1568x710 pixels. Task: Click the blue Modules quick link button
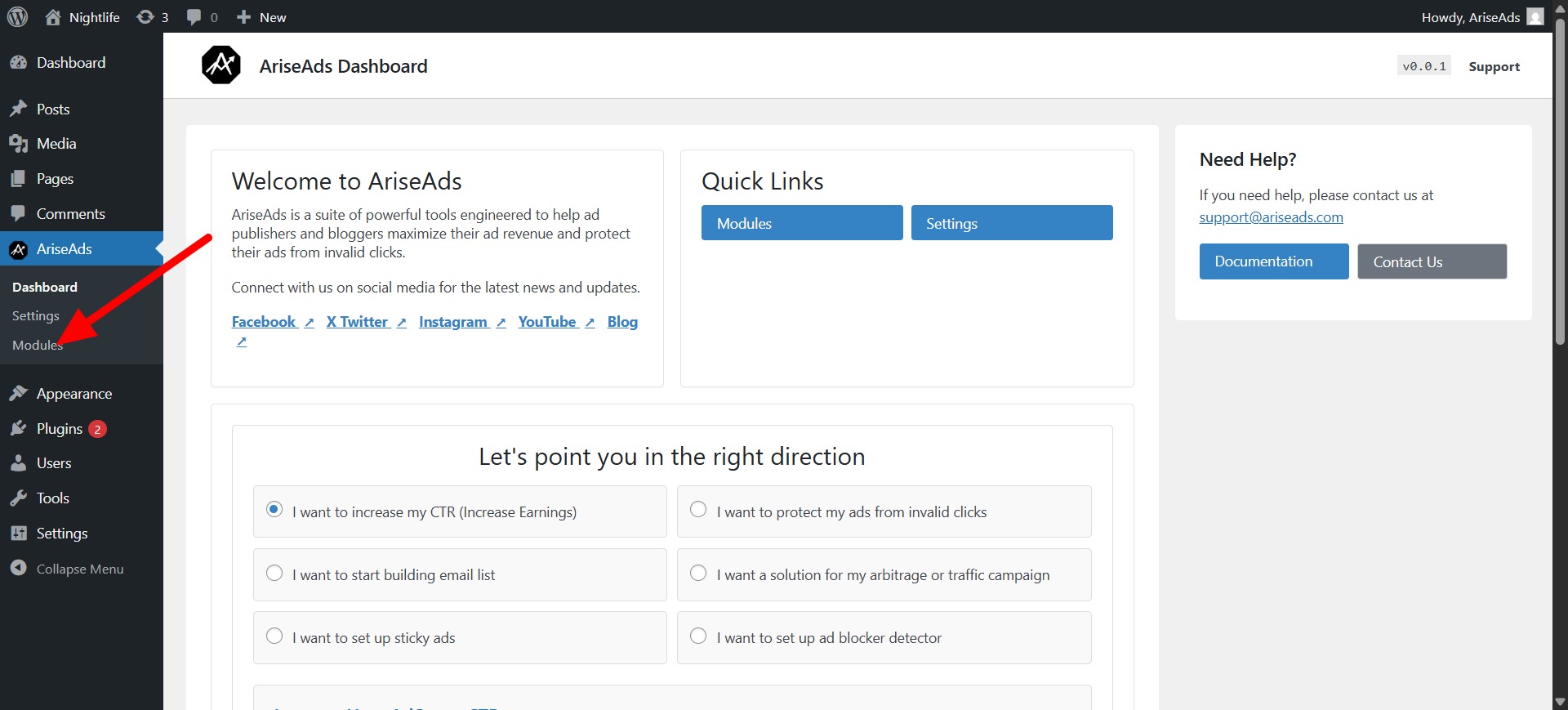click(x=802, y=223)
